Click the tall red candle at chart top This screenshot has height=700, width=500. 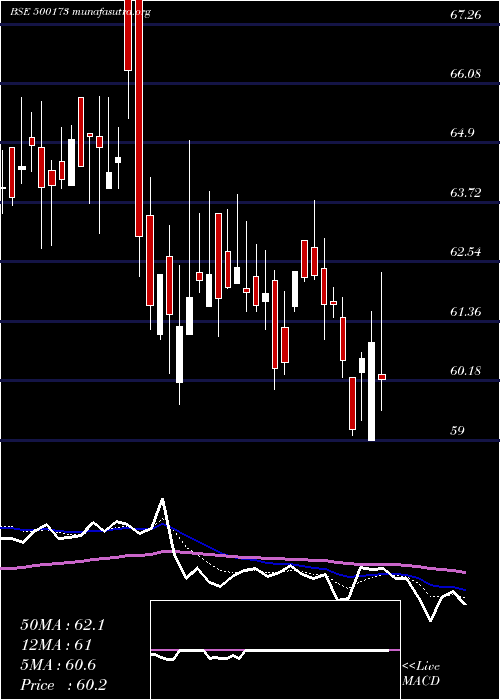pos(139,118)
